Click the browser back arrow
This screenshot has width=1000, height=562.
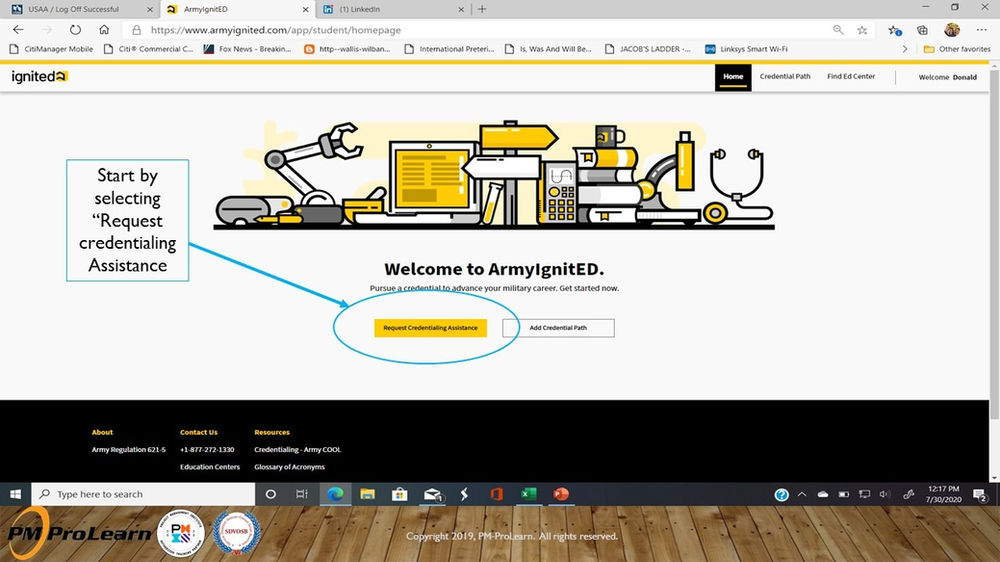coord(18,30)
